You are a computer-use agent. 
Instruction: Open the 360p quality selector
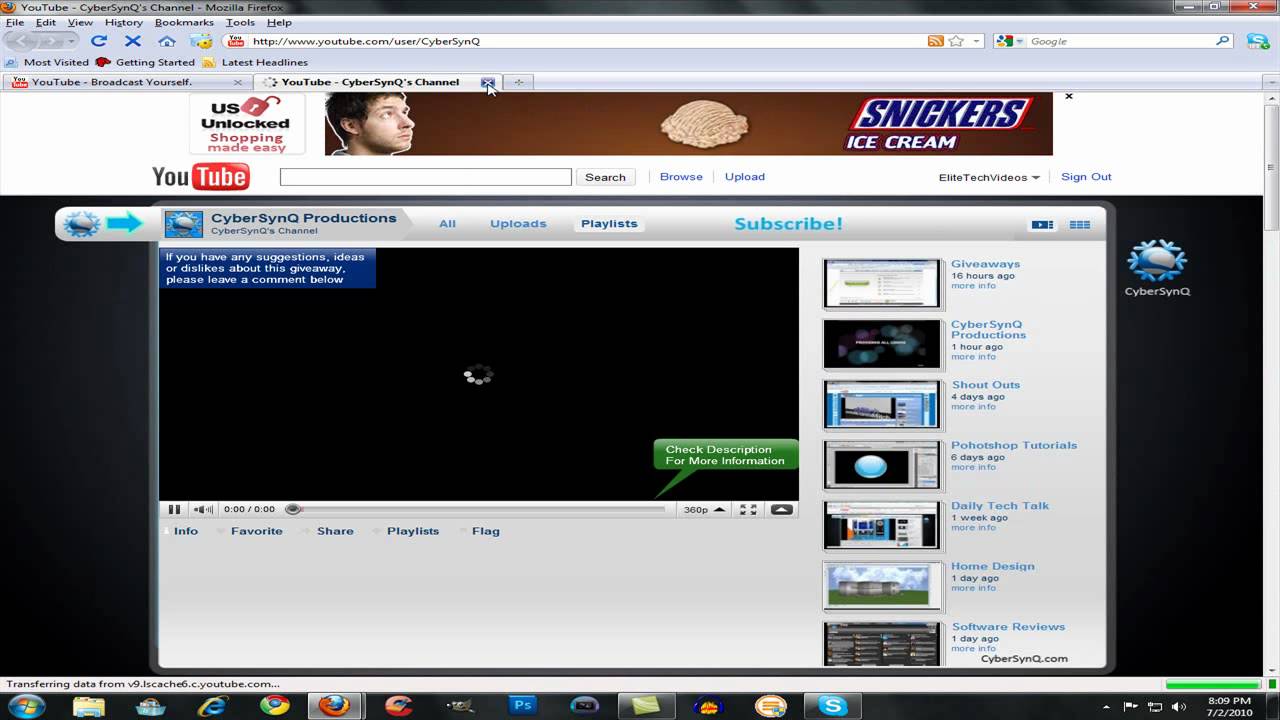704,509
